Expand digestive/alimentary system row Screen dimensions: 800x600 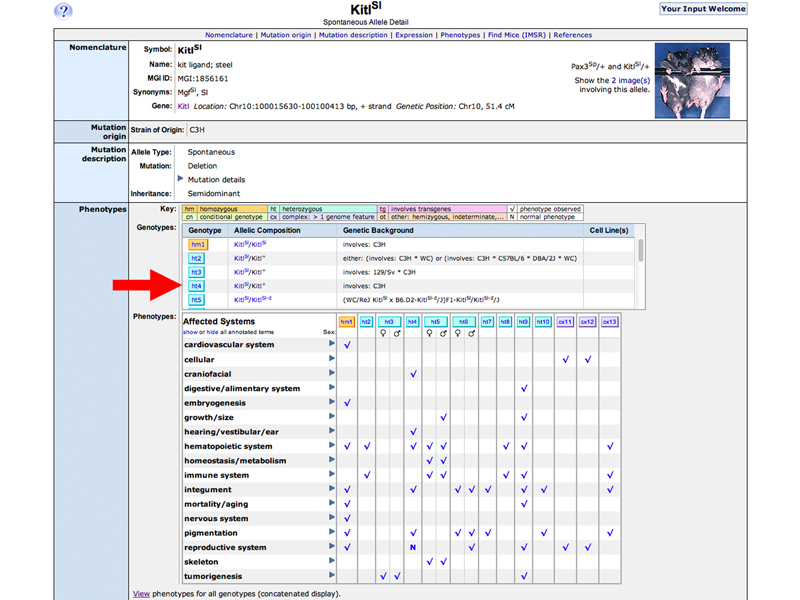point(332,387)
